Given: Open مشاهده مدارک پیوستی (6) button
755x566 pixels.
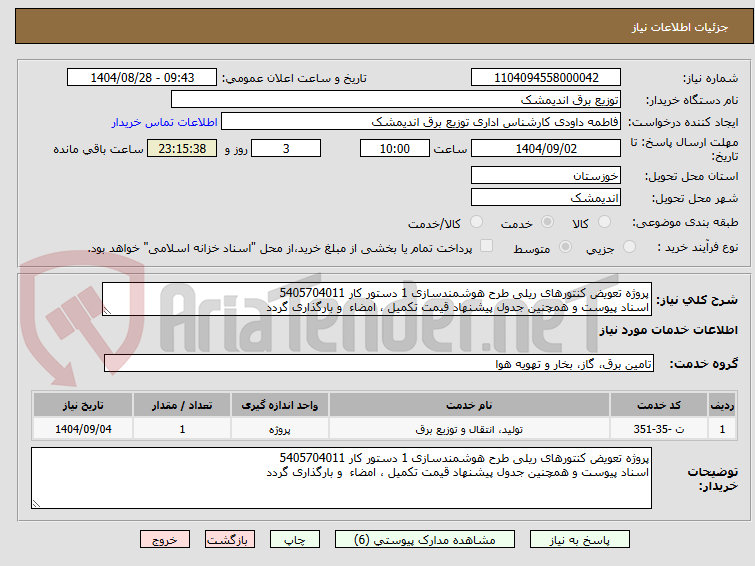Looking at the screenshot, I should (425, 540).
